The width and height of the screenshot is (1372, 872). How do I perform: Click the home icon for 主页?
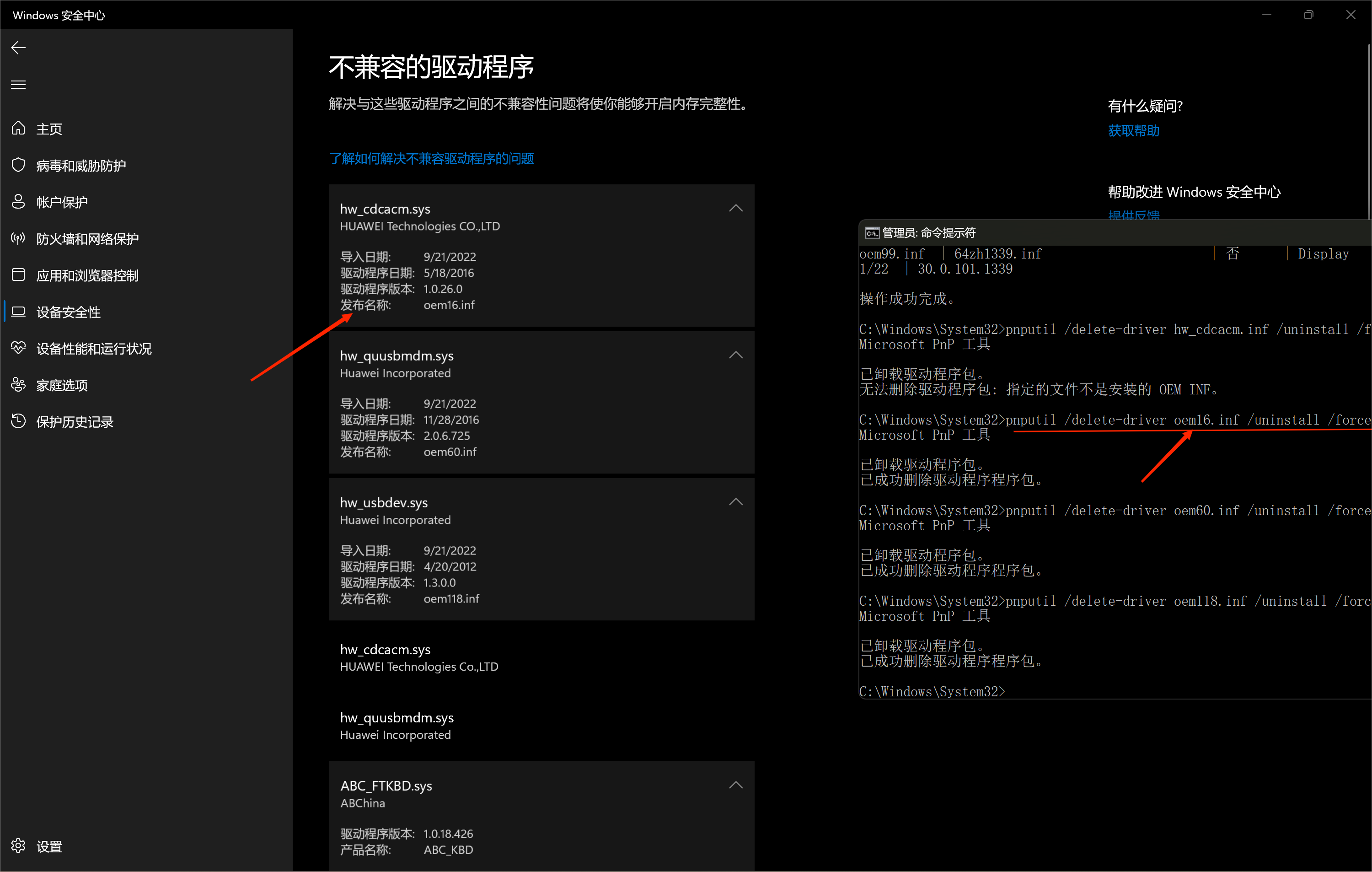click(x=18, y=129)
